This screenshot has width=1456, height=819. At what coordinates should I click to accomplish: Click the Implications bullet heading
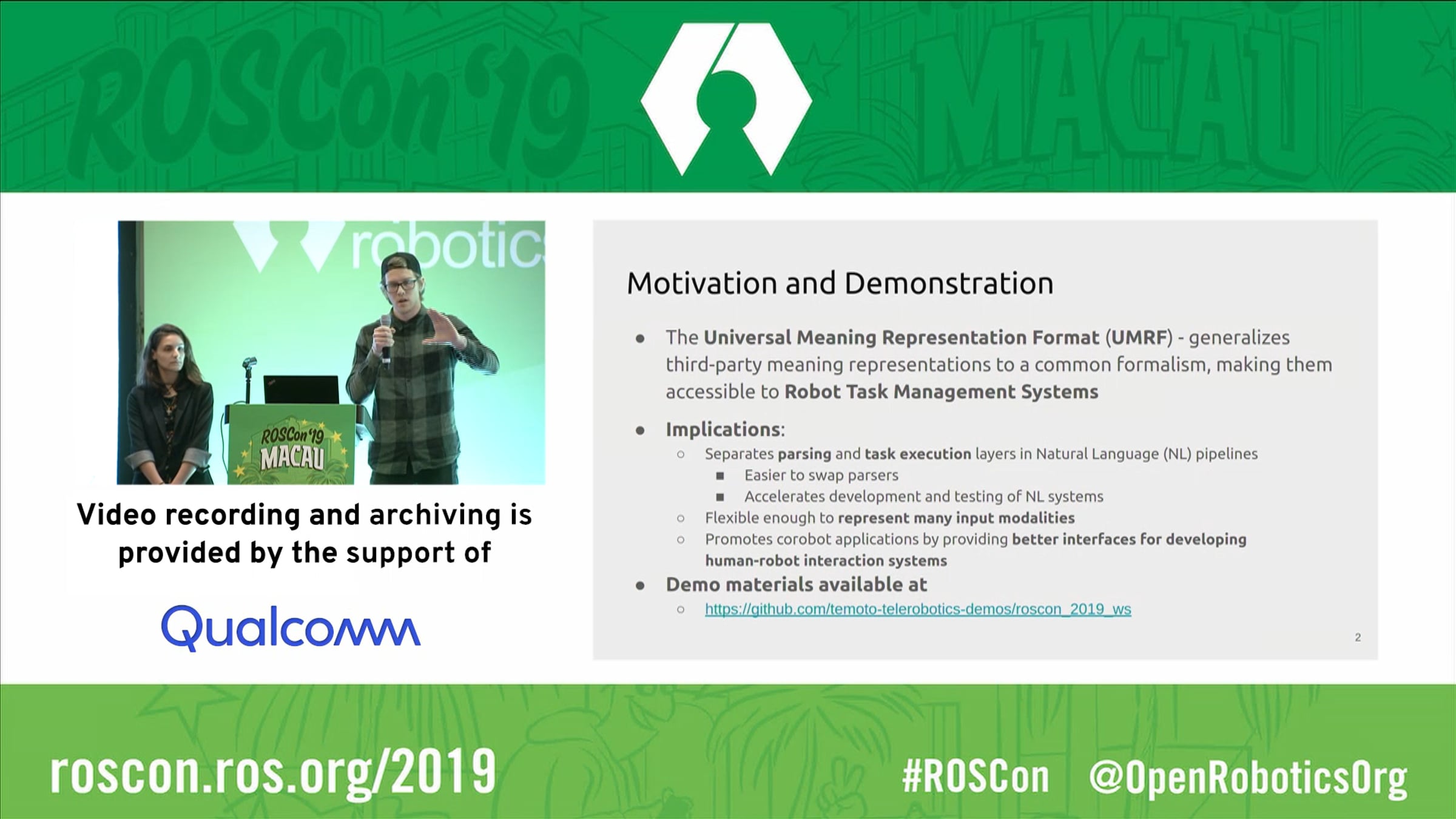coord(725,430)
